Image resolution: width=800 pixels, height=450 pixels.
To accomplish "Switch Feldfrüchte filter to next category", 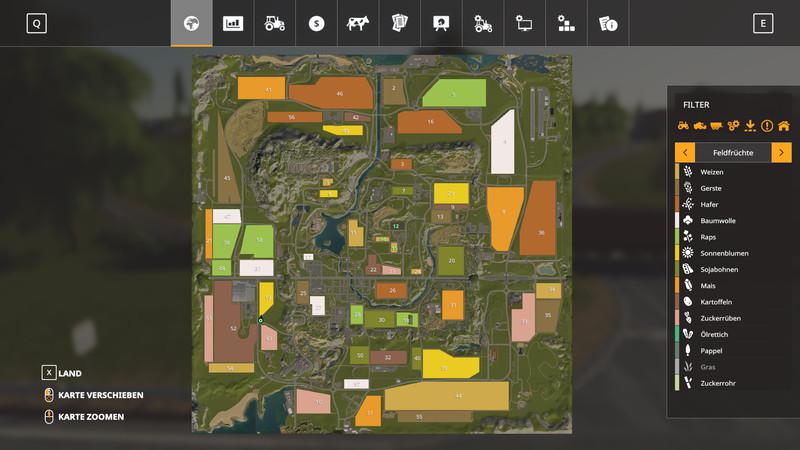I will click(782, 153).
